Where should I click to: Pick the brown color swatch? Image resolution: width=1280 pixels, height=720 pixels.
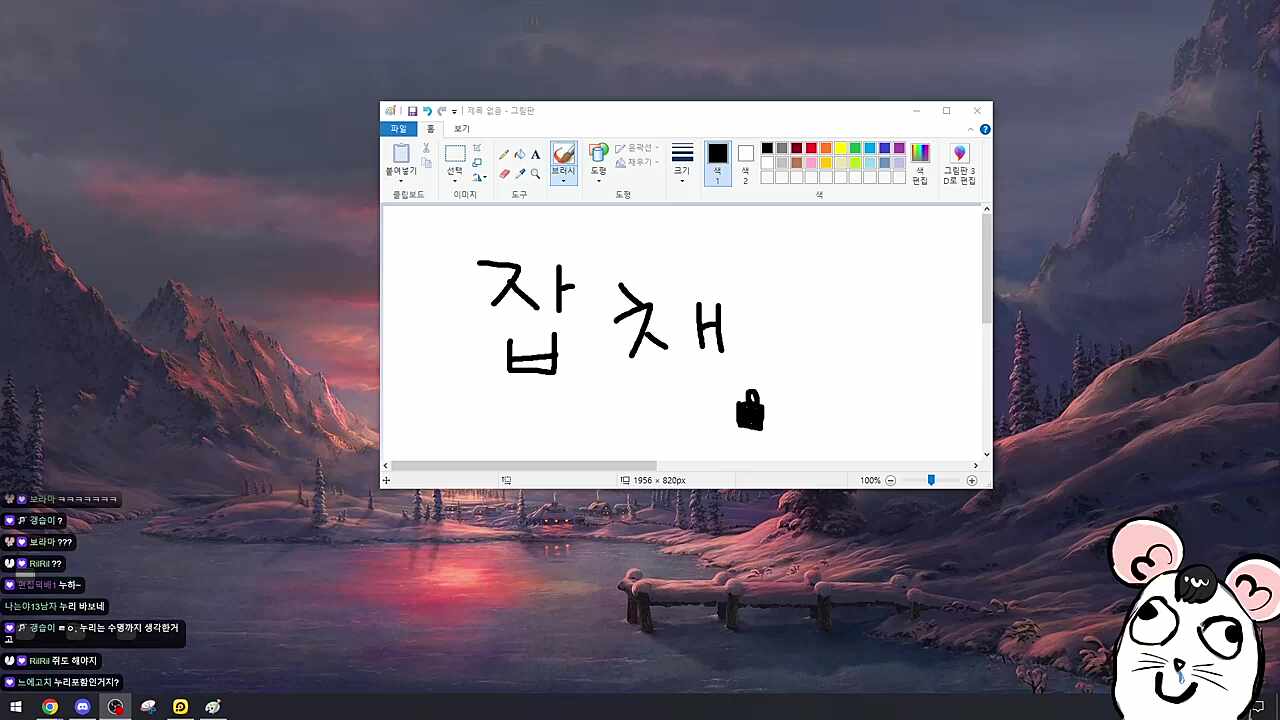pyautogui.click(x=797, y=163)
